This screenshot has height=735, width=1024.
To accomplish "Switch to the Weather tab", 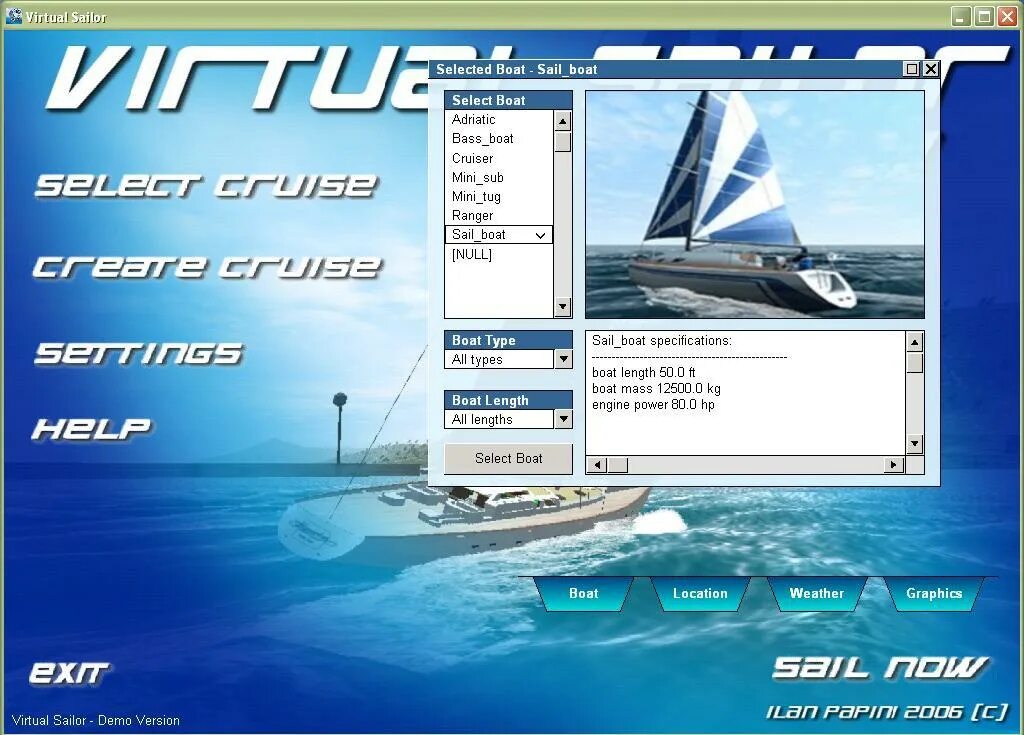I will [817, 593].
